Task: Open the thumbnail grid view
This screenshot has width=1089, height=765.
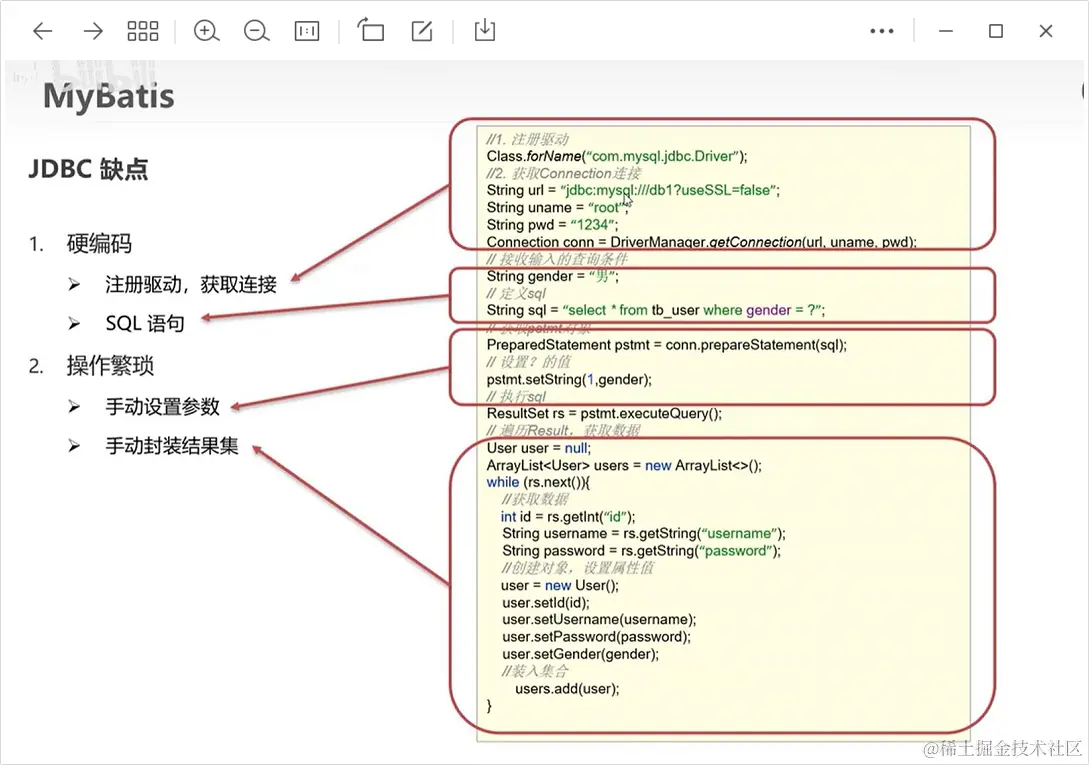Action: point(142,31)
